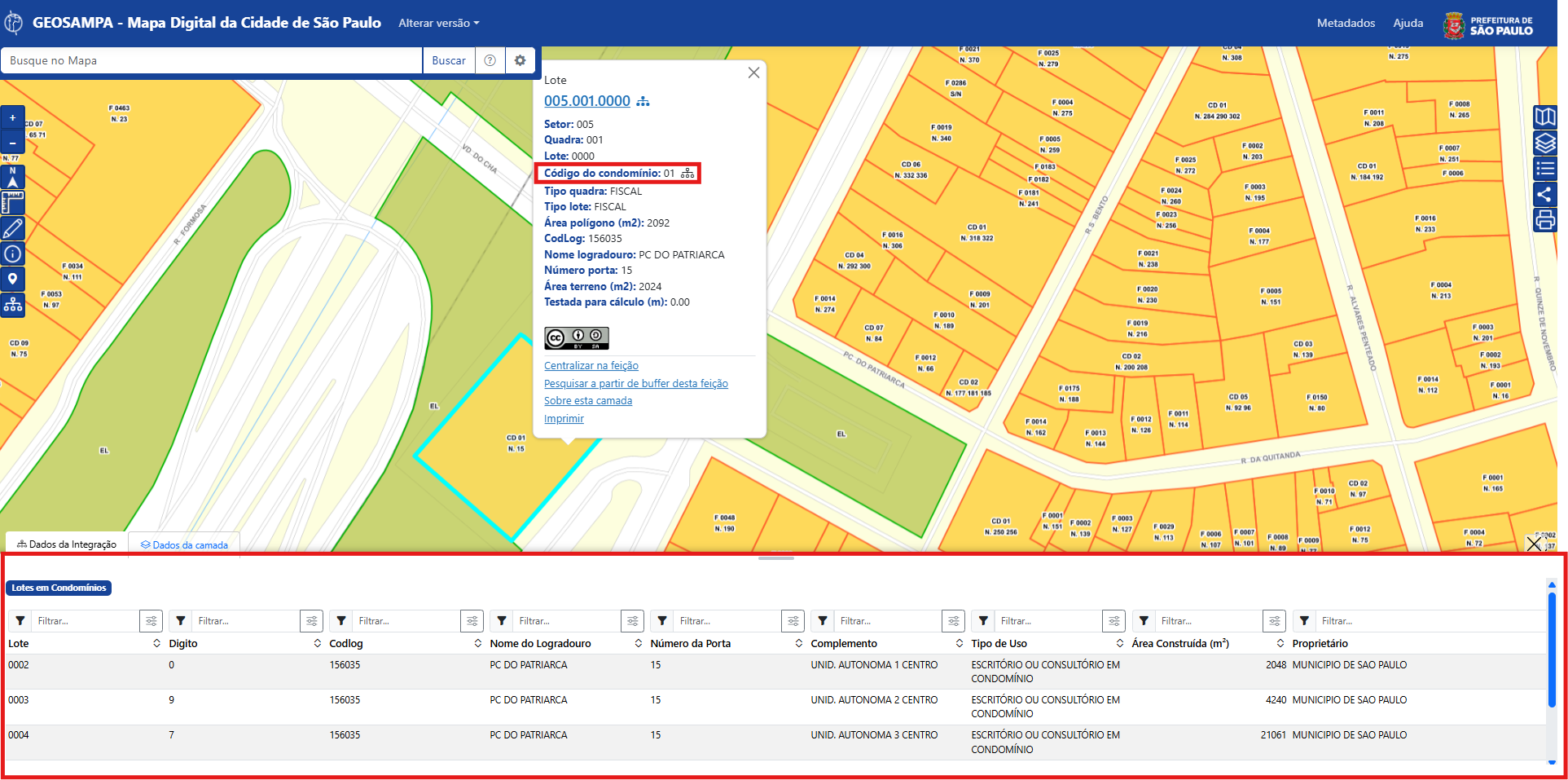The height and width of the screenshot is (780, 1568).
Task: Click the data table vertical scrollbar
Action: [1552, 650]
